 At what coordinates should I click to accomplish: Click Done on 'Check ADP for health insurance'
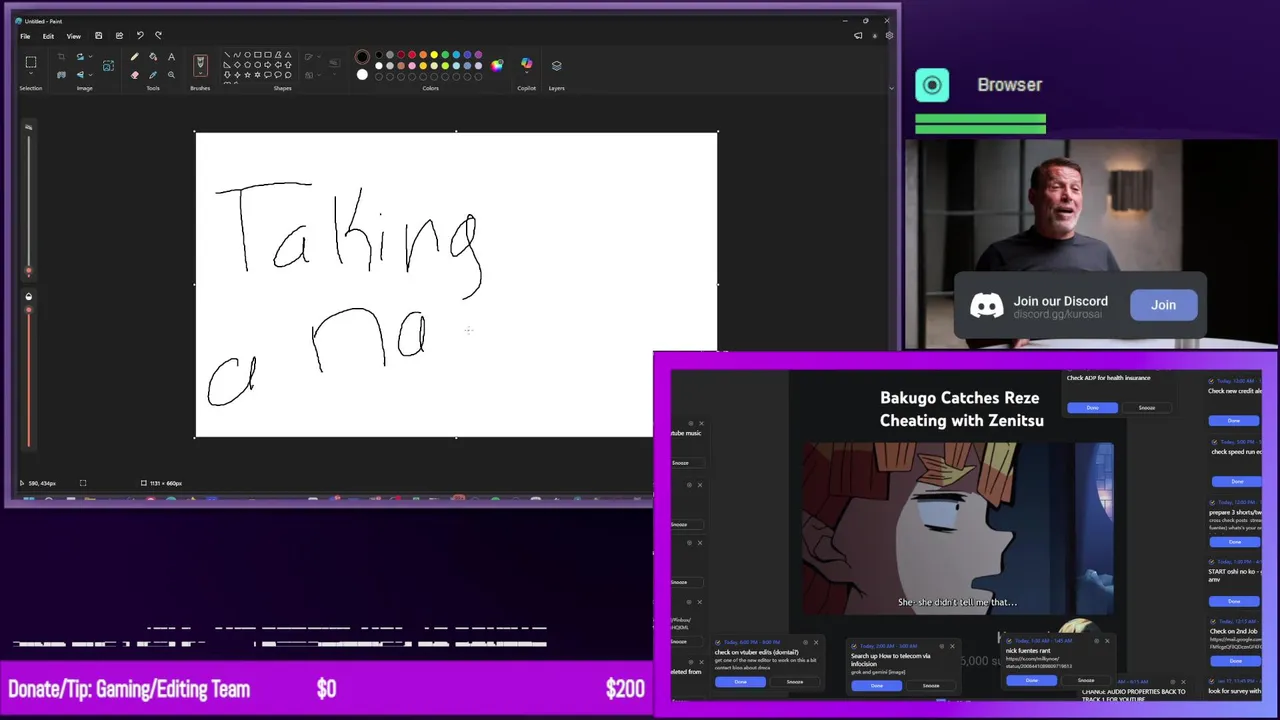coord(1092,407)
